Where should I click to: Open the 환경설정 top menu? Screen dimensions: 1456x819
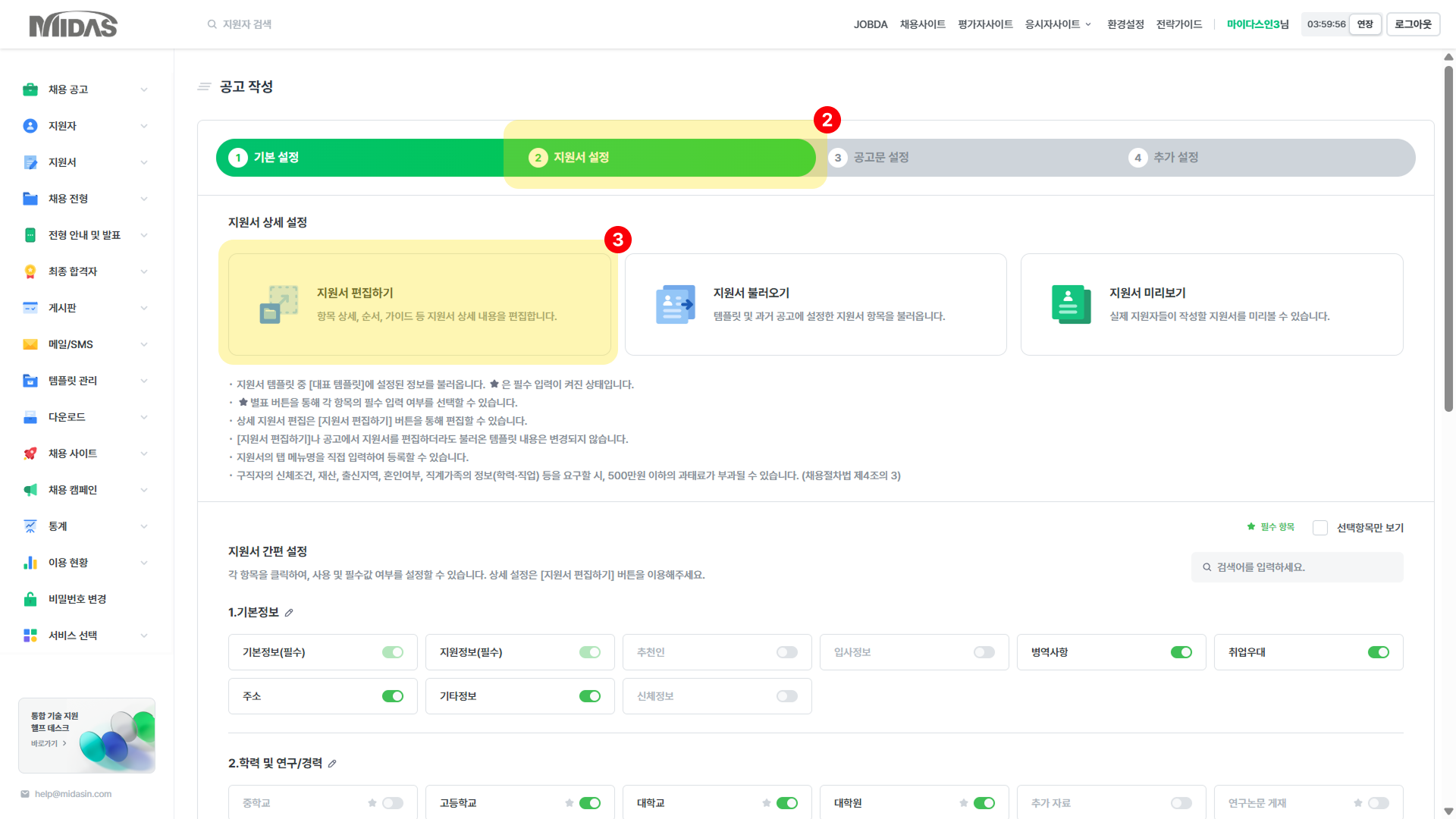coord(1125,24)
